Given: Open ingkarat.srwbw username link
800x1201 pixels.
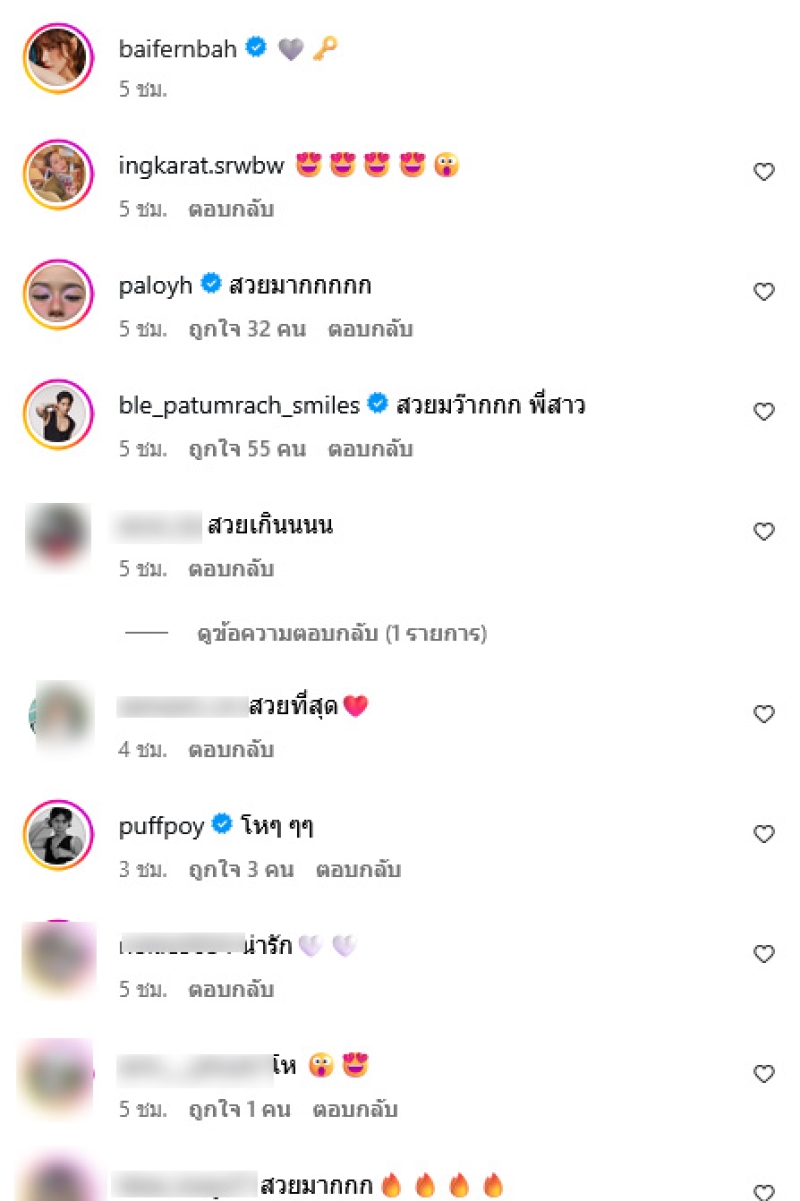Looking at the screenshot, I should (x=201, y=166).
